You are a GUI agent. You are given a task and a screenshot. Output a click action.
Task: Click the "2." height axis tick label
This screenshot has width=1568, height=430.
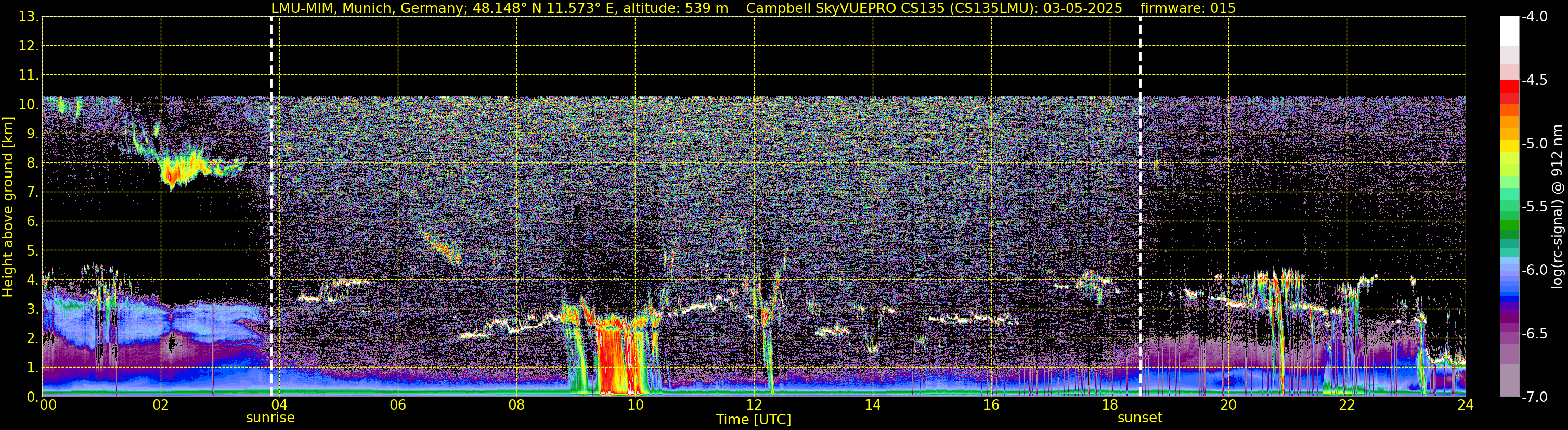tap(33, 339)
